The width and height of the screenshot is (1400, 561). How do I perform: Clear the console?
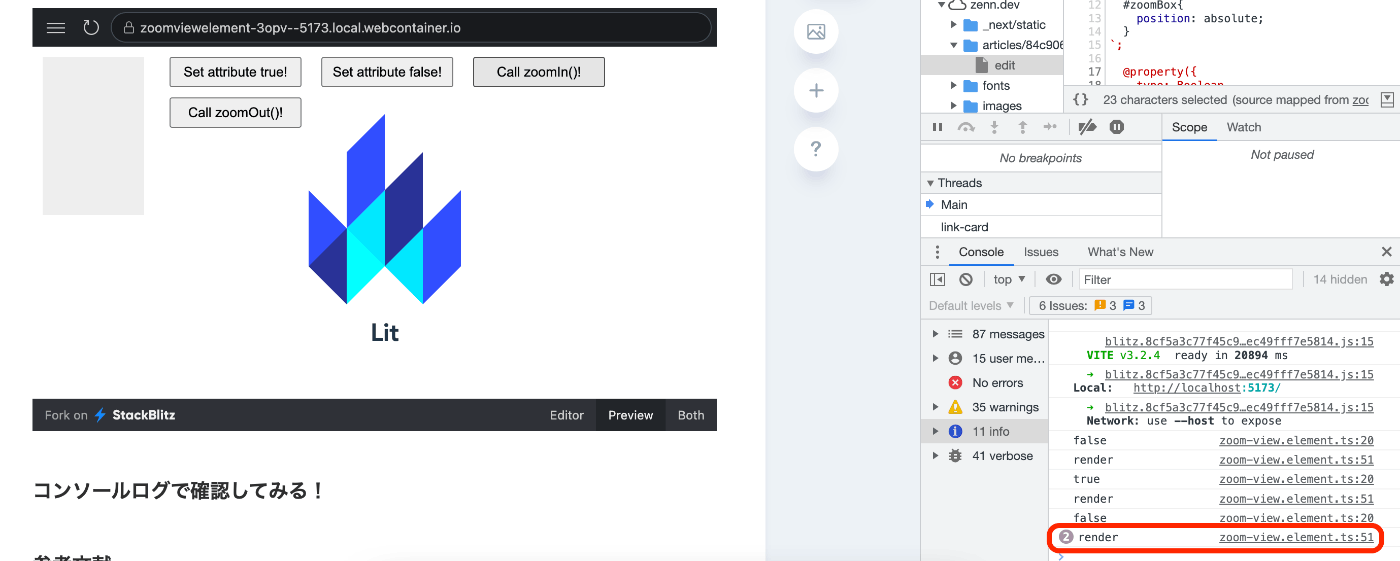[966, 279]
